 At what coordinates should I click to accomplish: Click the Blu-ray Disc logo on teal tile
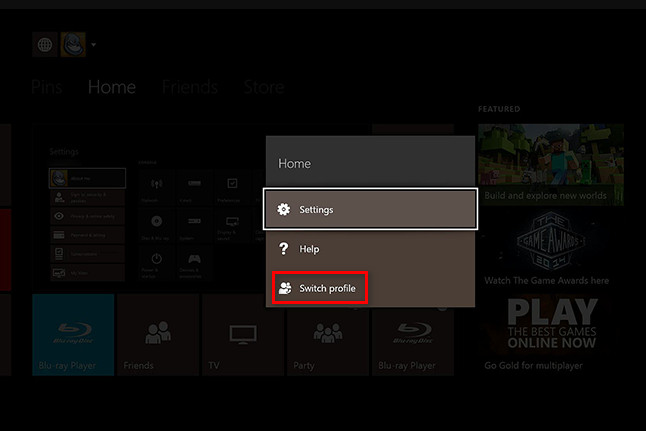pyautogui.click(x=73, y=333)
